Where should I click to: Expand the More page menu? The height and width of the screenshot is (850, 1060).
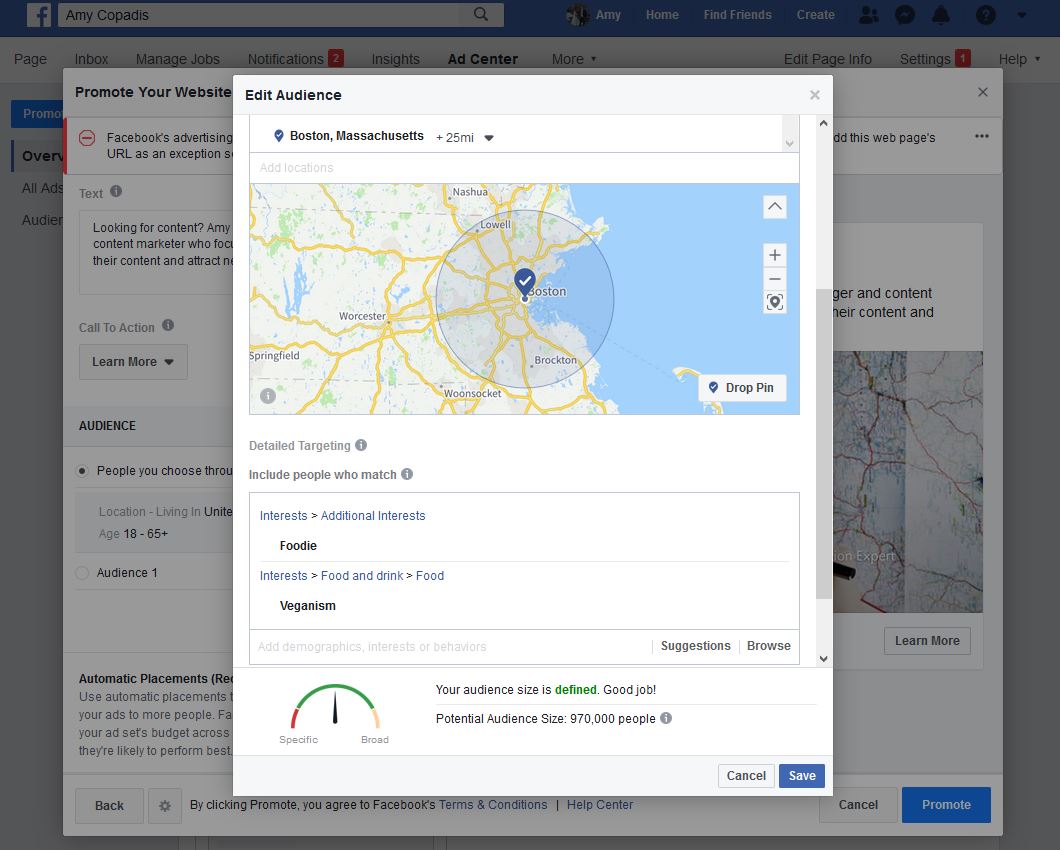tap(574, 59)
